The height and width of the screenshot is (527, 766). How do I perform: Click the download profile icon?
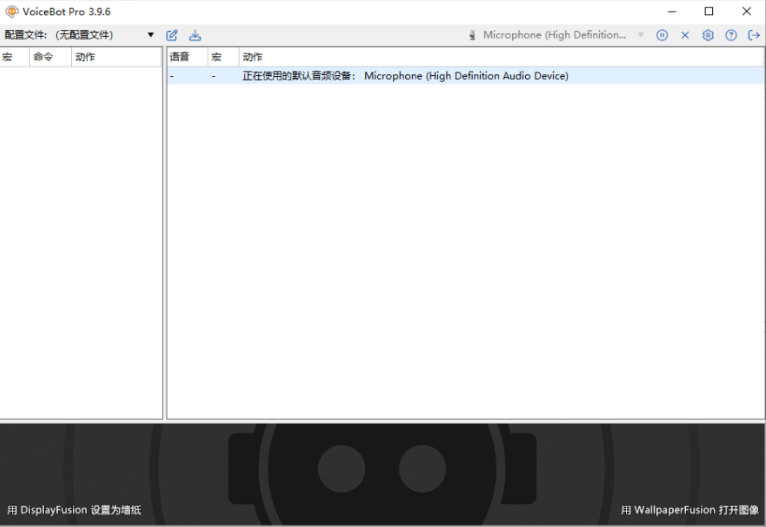point(195,35)
